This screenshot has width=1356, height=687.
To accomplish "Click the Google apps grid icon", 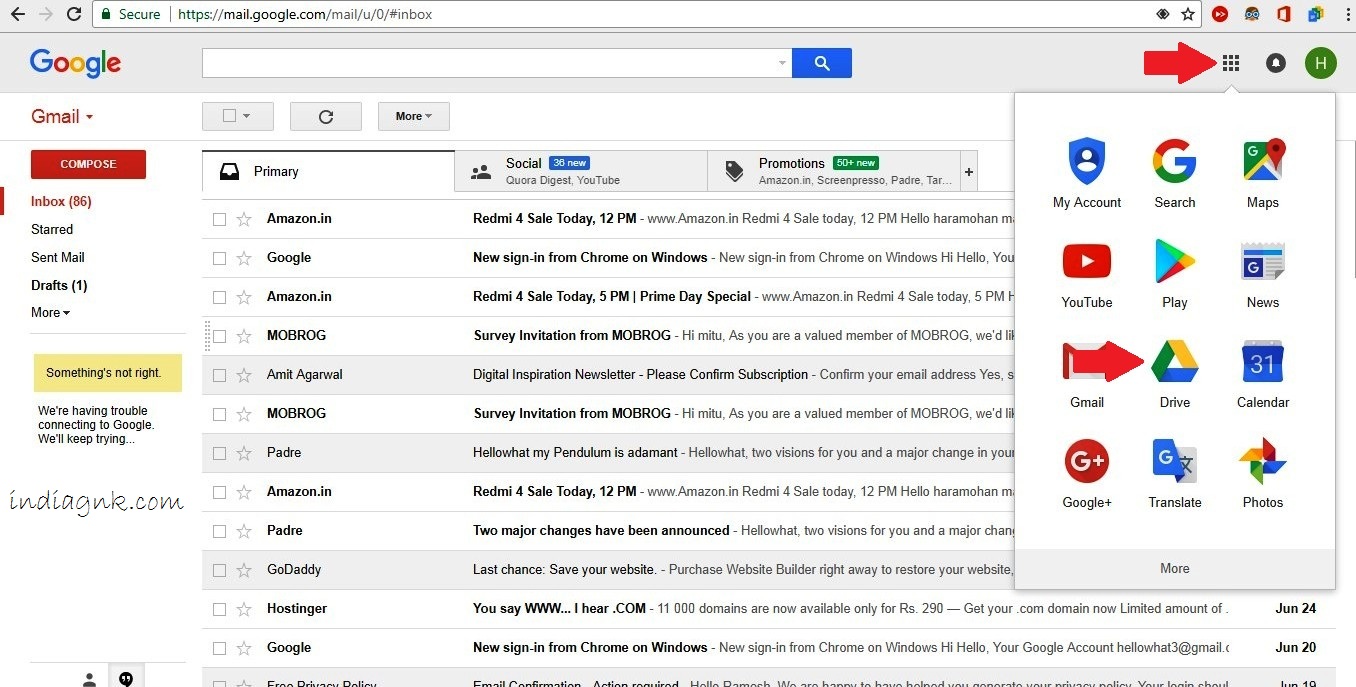I will 1231,63.
